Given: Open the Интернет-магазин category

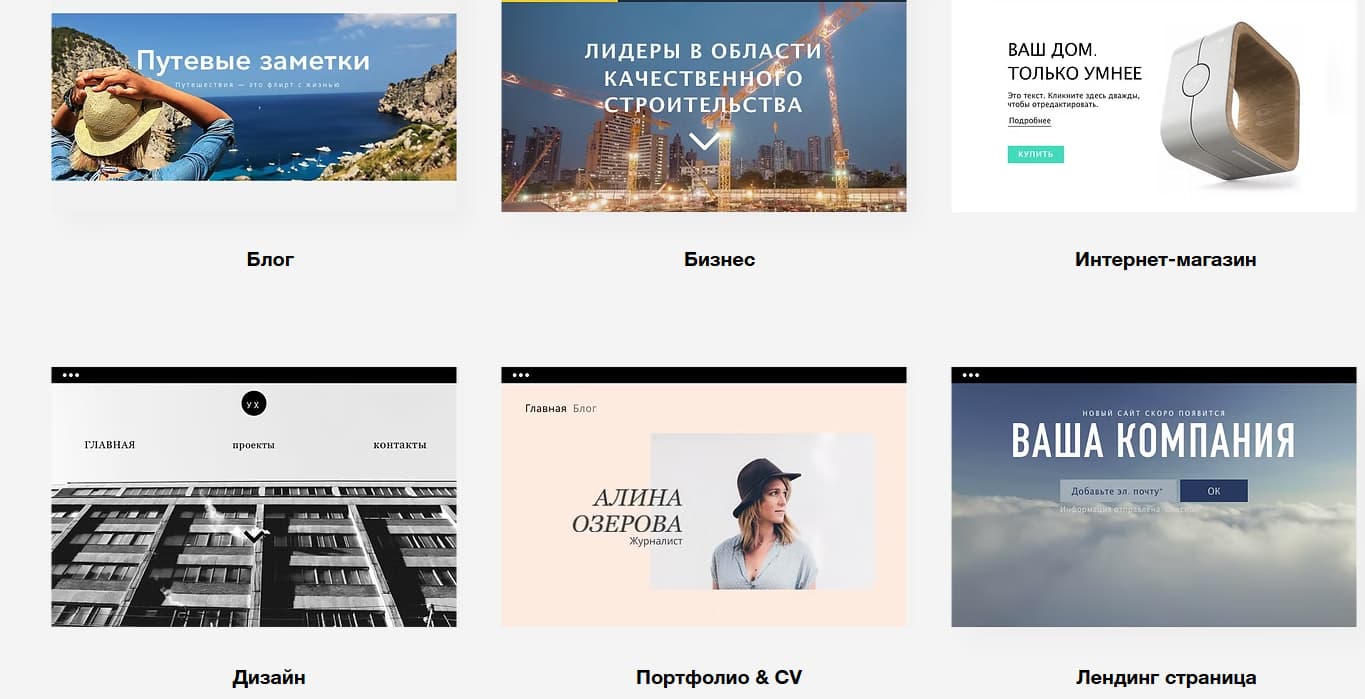Looking at the screenshot, I should pos(1165,260).
